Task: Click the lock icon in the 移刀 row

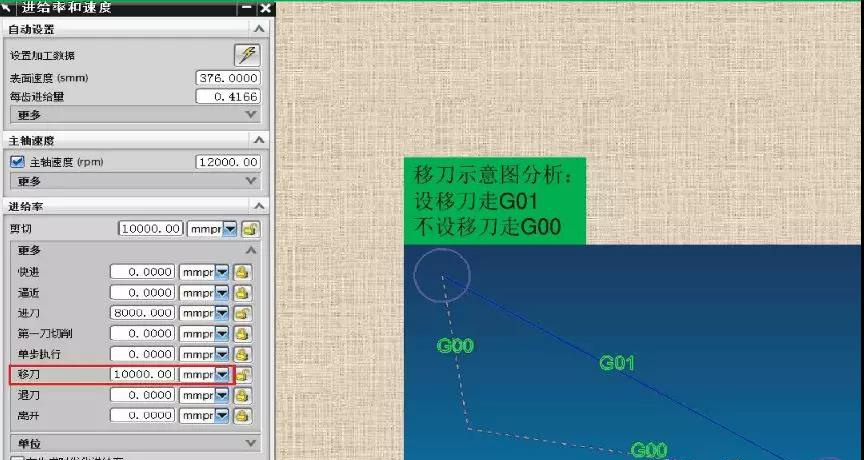Action: click(x=241, y=375)
